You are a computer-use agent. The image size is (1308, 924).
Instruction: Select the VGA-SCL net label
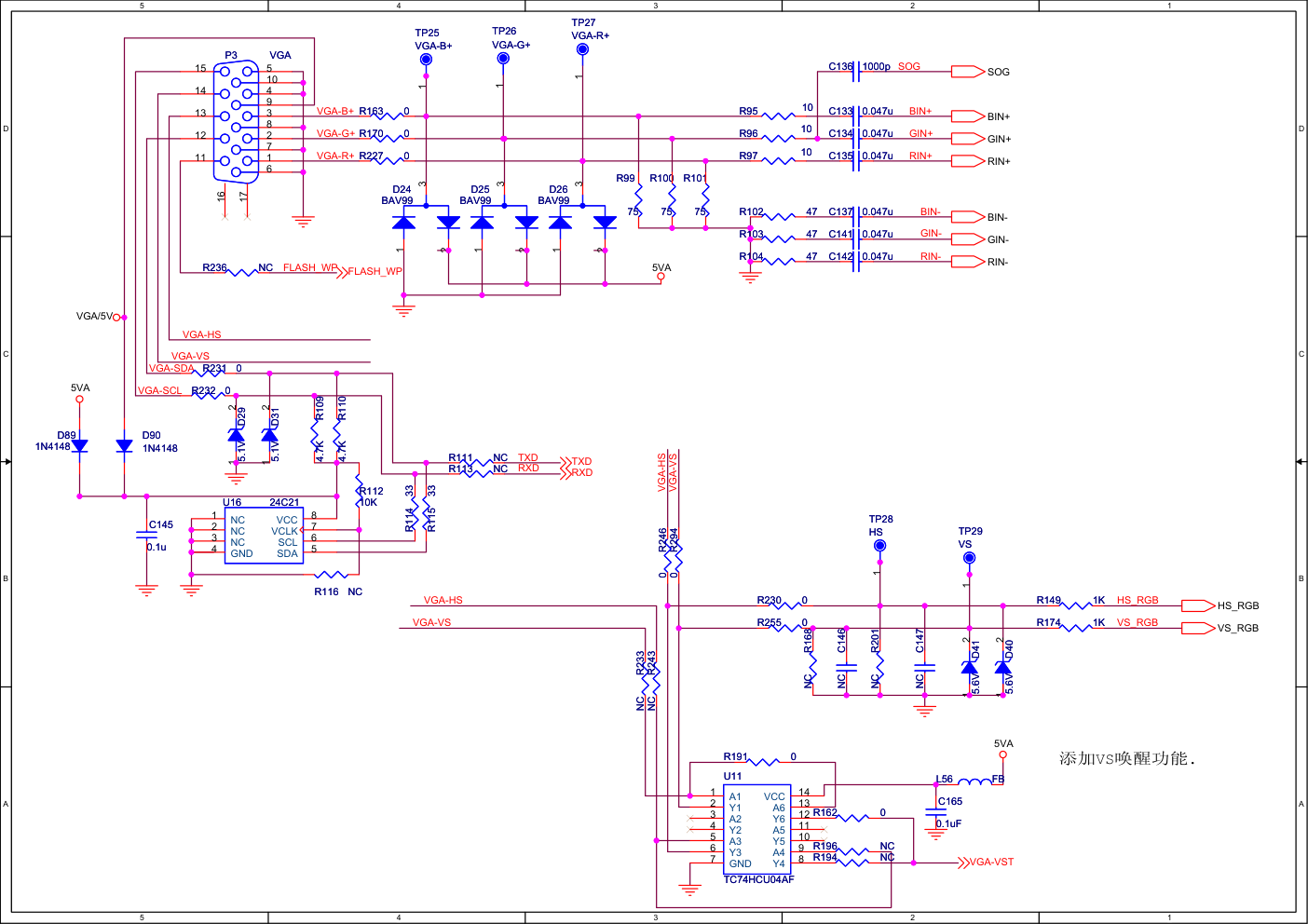coord(160,390)
